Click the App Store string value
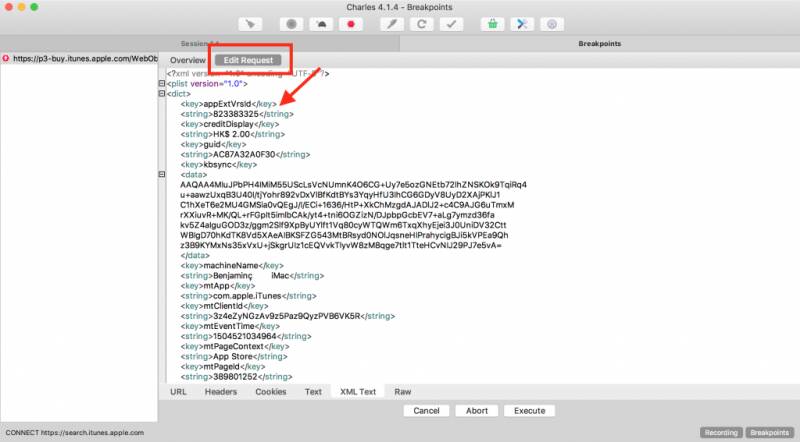Screen dimensions: 800x442 tap(233, 357)
